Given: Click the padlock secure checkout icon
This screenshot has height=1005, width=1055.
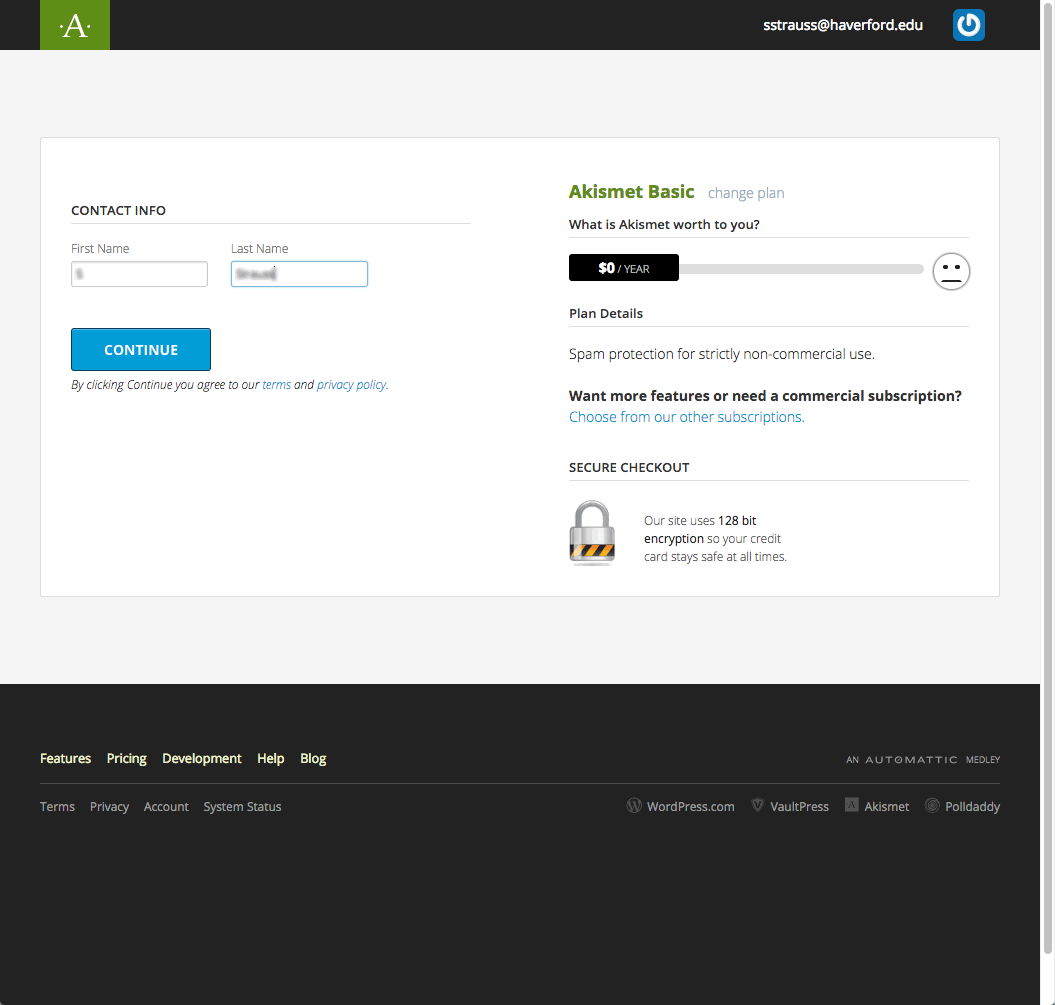Looking at the screenshot, I should click(592, 533).
